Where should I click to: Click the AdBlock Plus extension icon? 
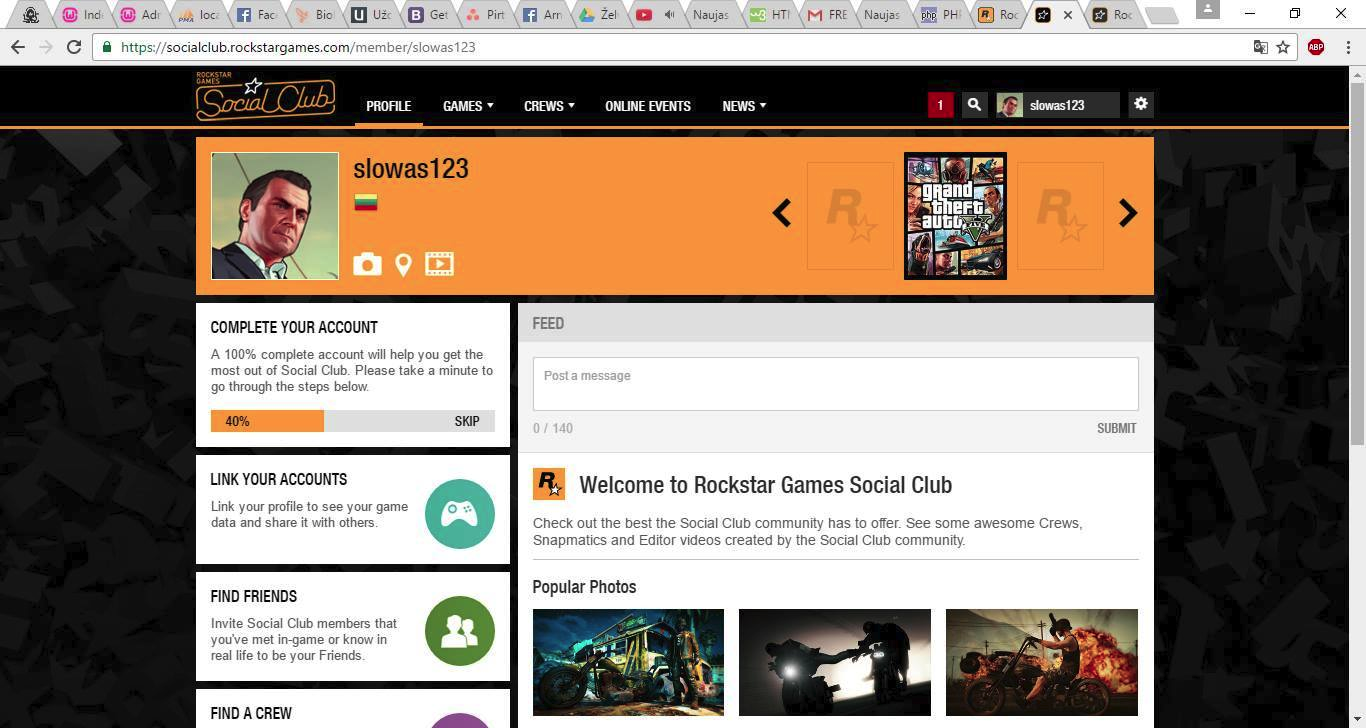click(1316, 47)
